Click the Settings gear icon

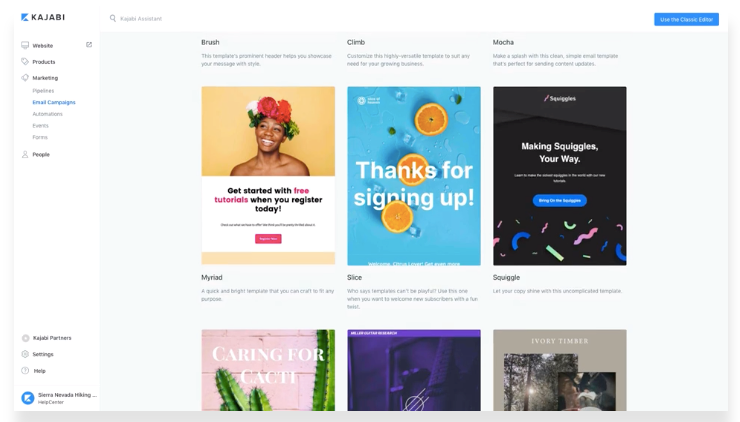click(25, 354)
